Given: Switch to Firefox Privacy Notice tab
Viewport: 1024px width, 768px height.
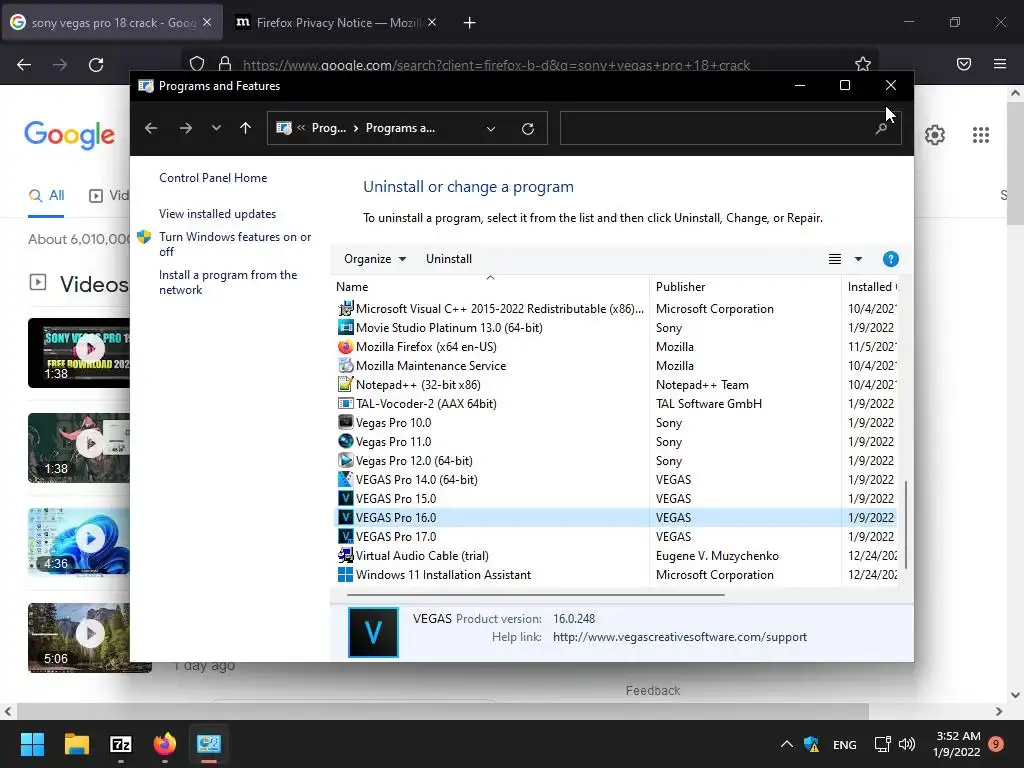Looking at the screenshot, I should click(337, 23).
